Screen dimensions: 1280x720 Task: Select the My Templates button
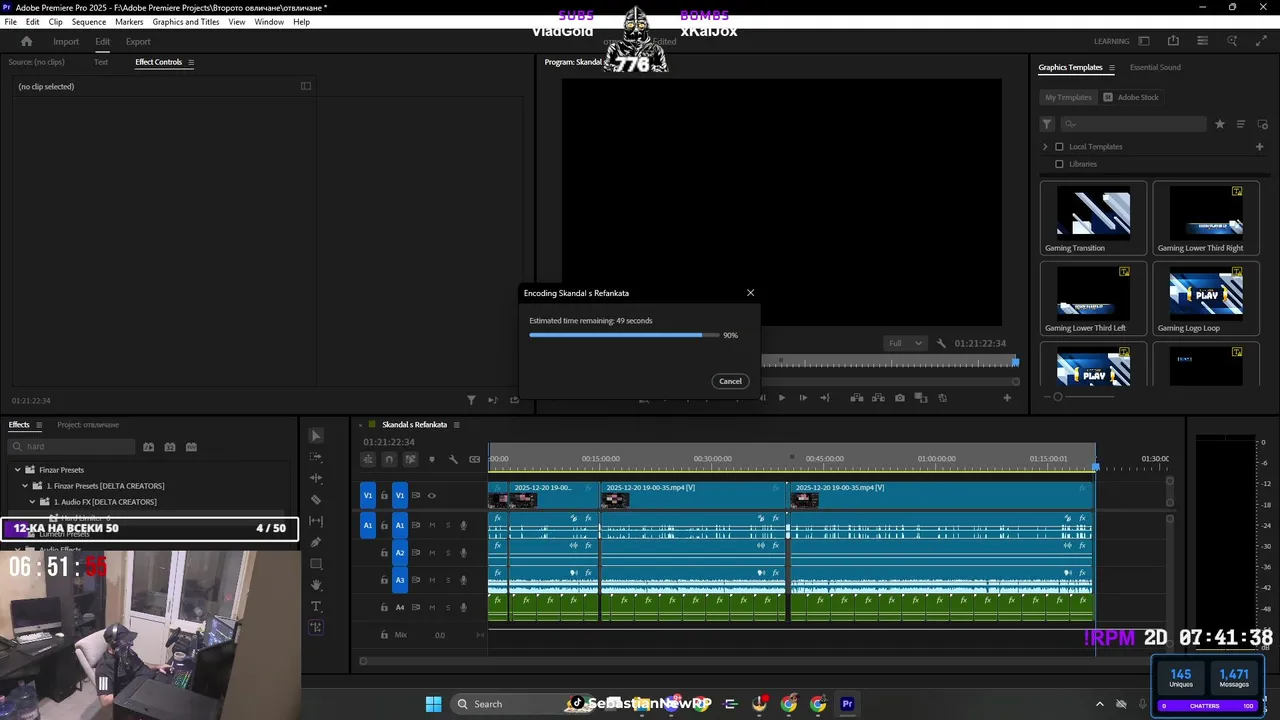point(1068,97)
